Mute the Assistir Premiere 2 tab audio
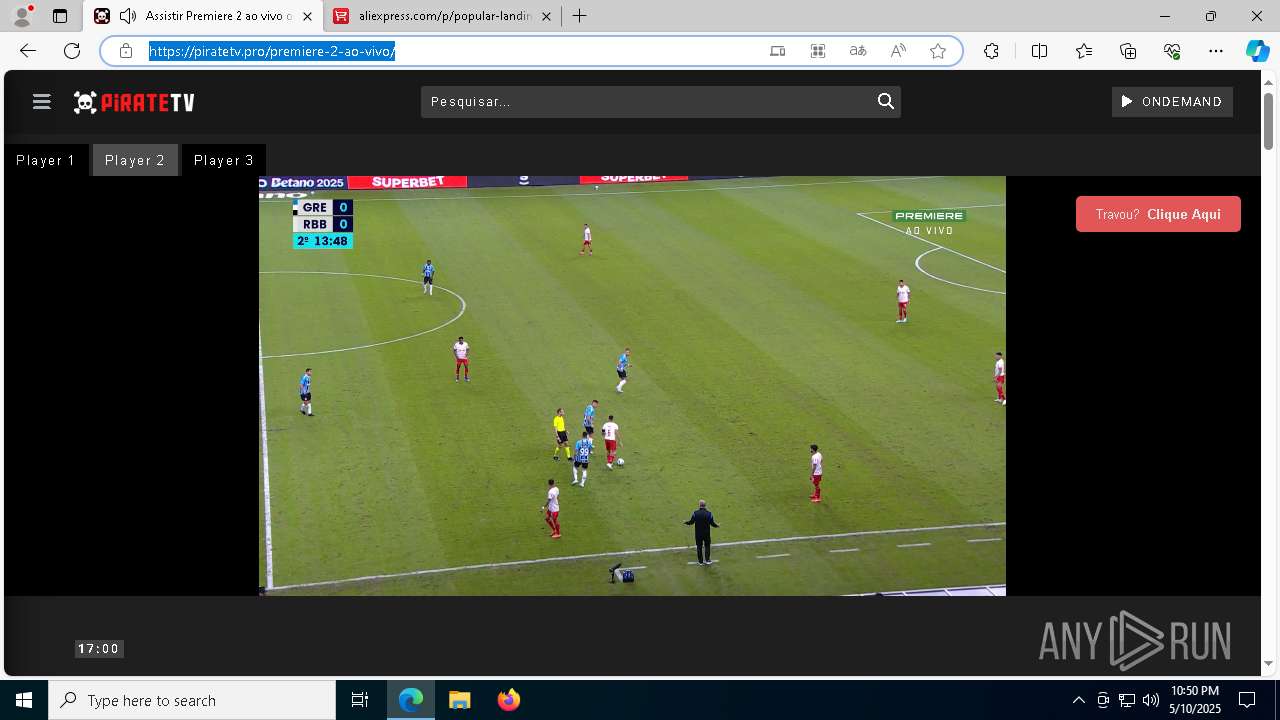Screen dimensions: 1280x720 click(127, 16)
